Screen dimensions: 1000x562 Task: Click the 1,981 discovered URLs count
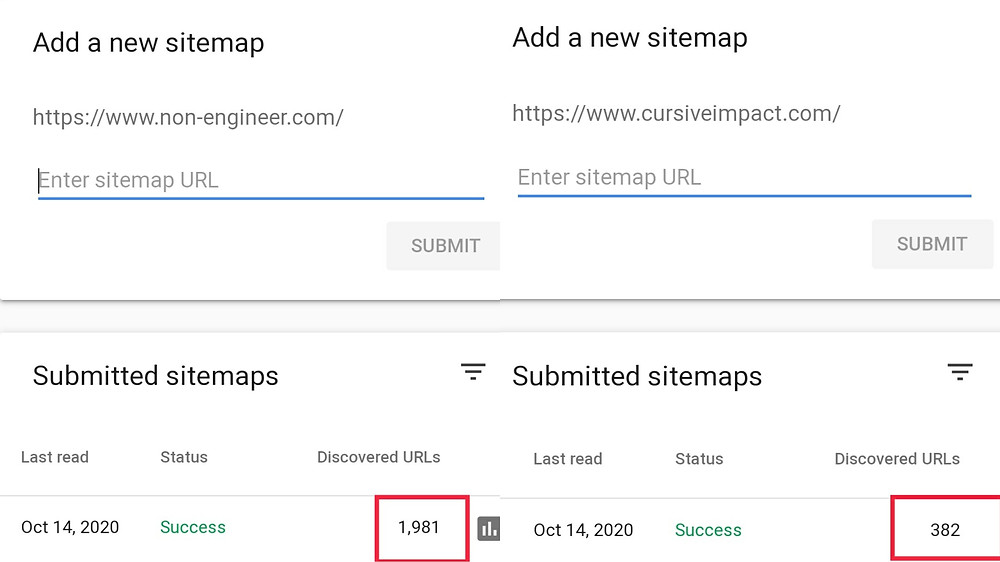(x=419, y=527)
